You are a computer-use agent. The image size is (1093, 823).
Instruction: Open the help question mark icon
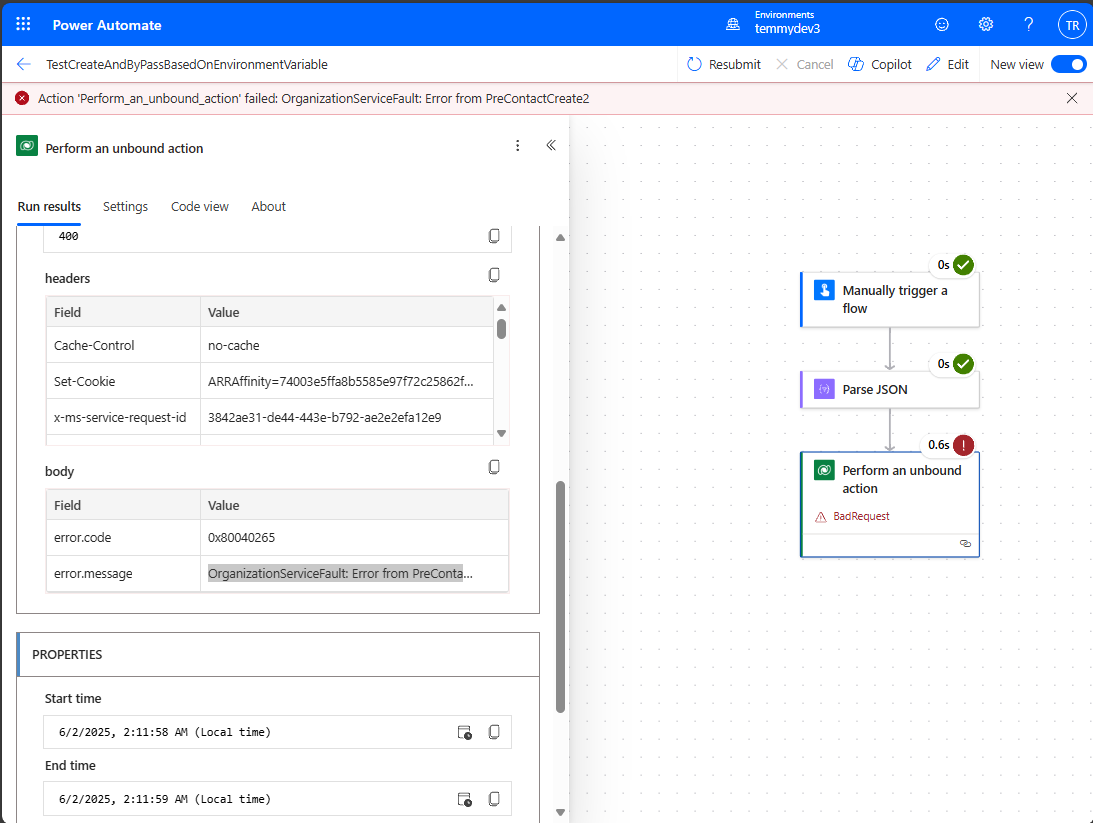click(1028, 24)
